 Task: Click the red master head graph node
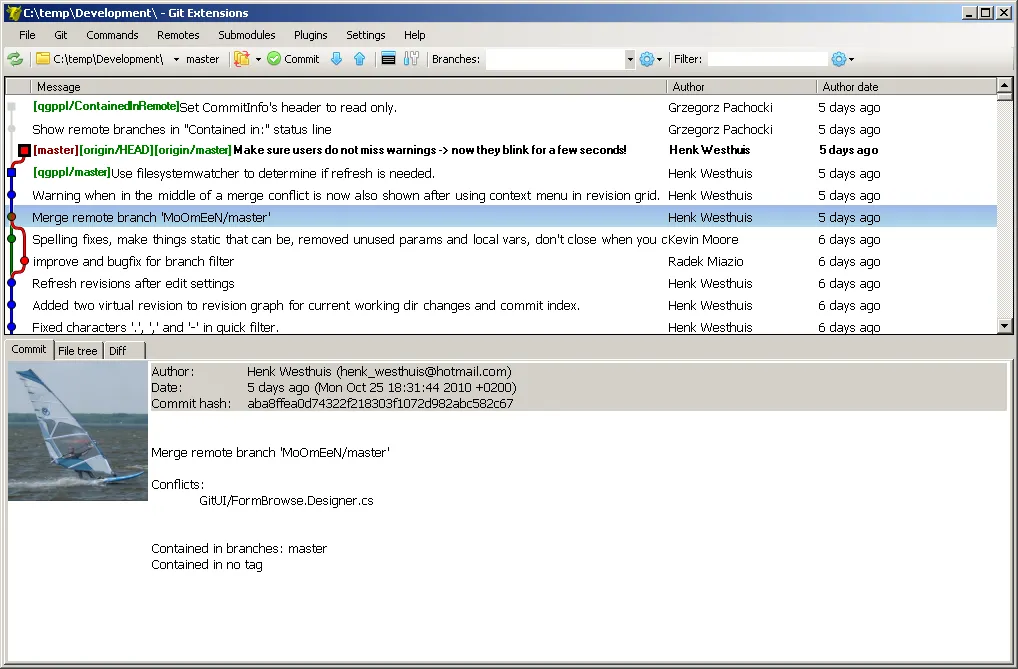[24, 151]
